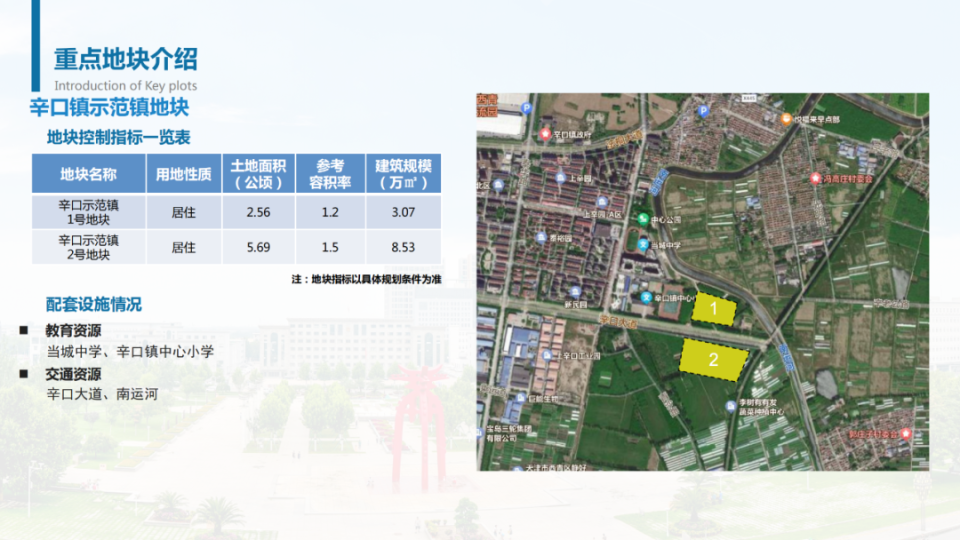Select 居住 in the 2号地块 row

pyautogui.click(x=184, y=247)
